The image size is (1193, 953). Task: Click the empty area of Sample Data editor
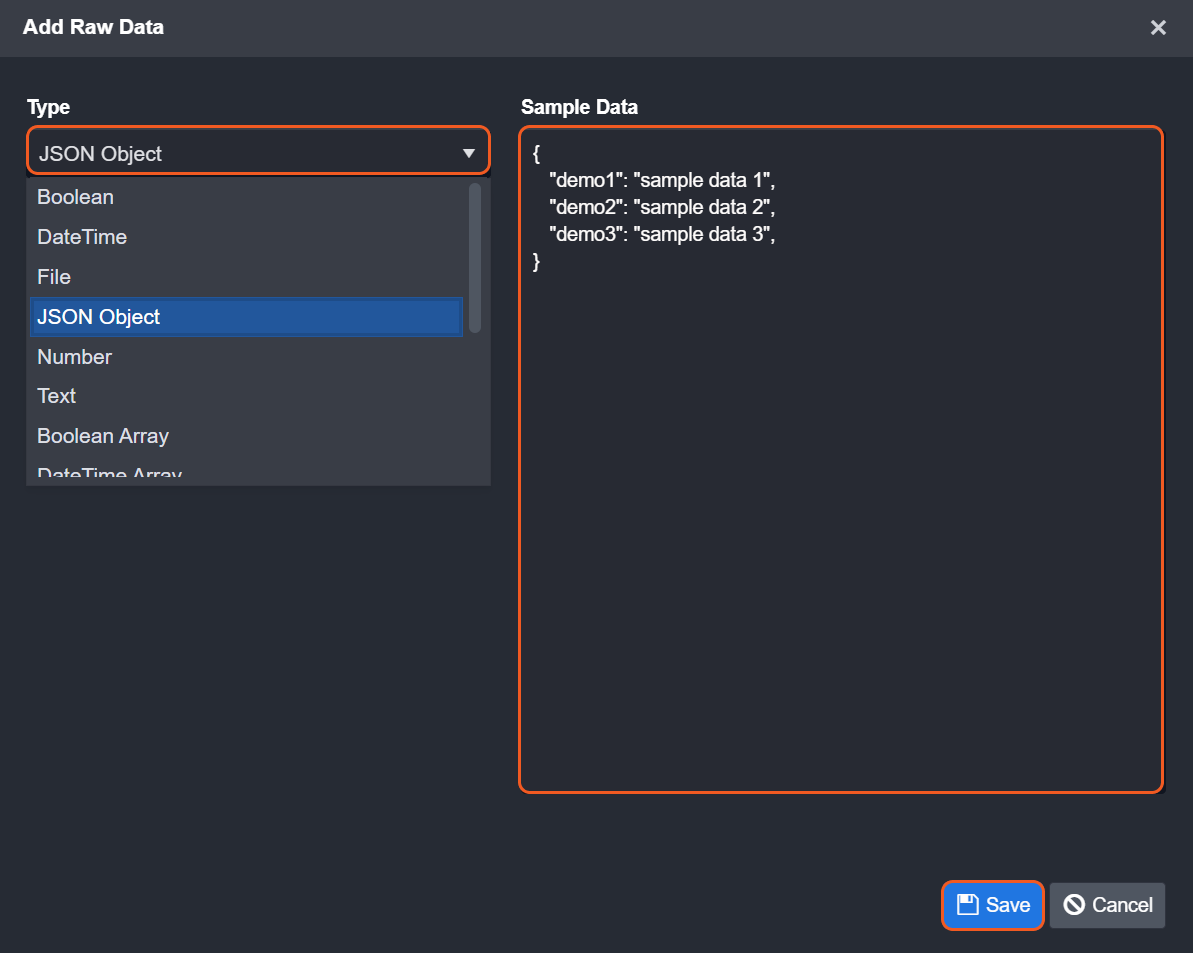point(840,550)
